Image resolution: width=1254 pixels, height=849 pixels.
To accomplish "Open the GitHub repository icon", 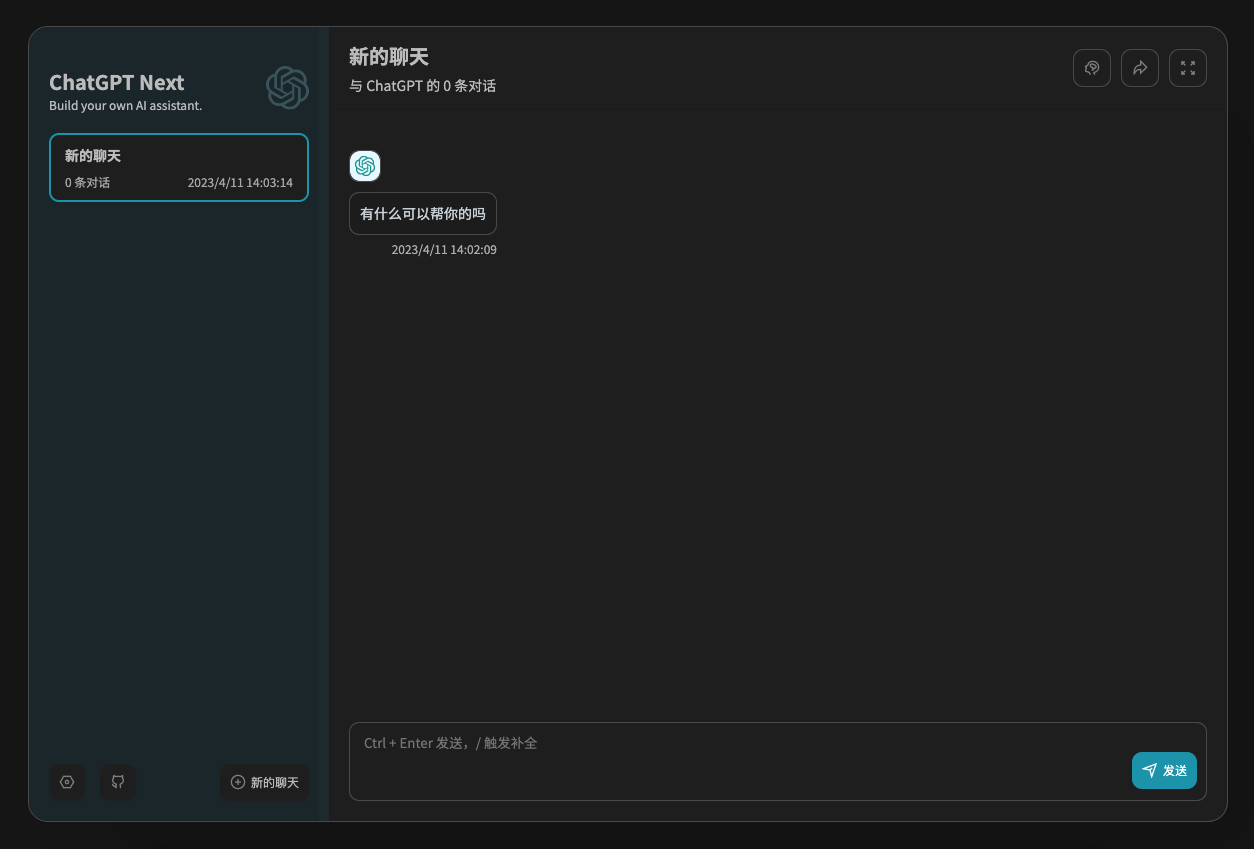I will pyautogui.click(x=118, y=782).
